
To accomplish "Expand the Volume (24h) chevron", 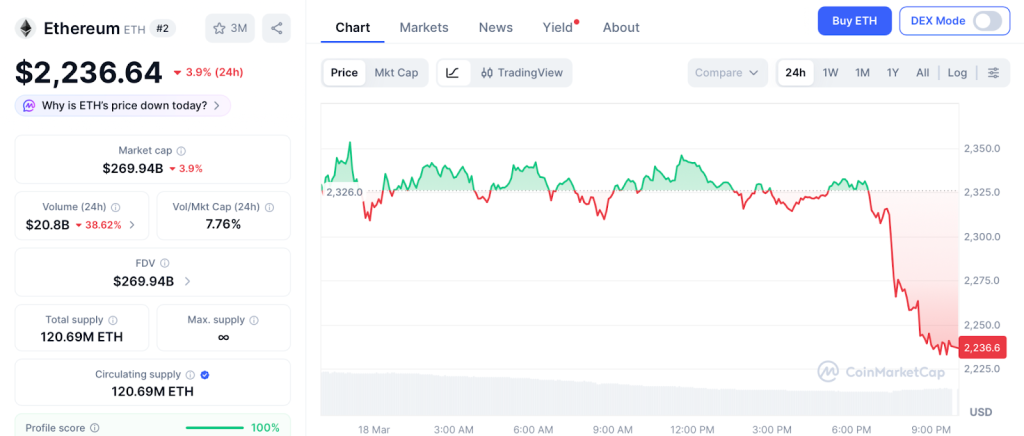I will (x=132, y=225).
